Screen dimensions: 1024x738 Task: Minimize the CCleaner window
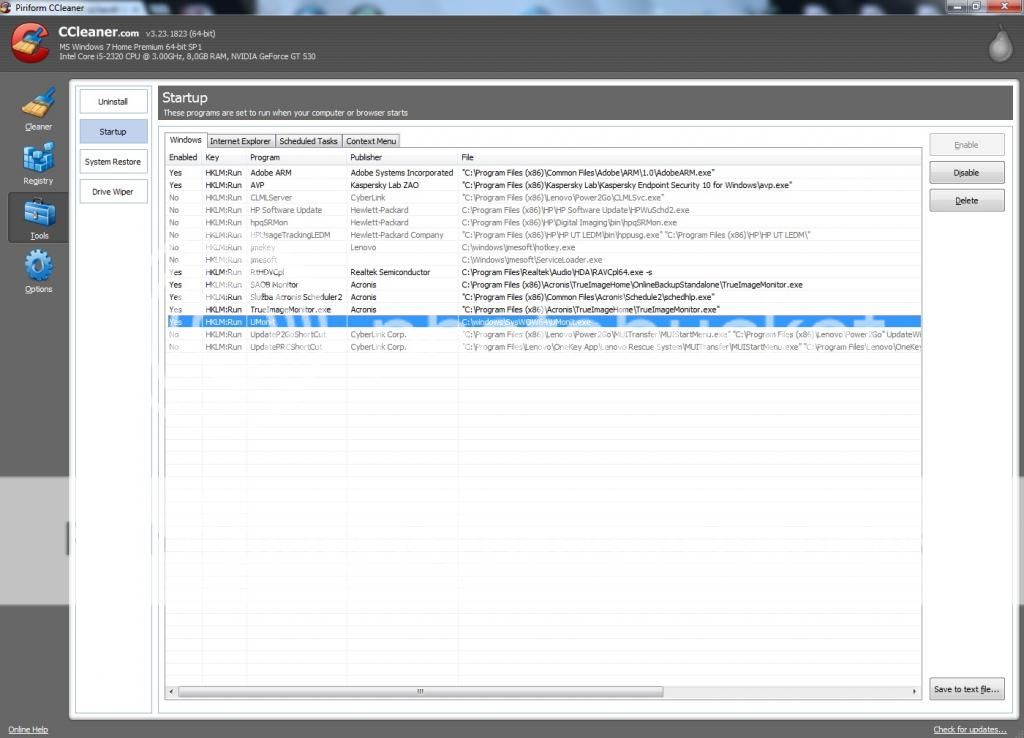click(x=957, y=6)
